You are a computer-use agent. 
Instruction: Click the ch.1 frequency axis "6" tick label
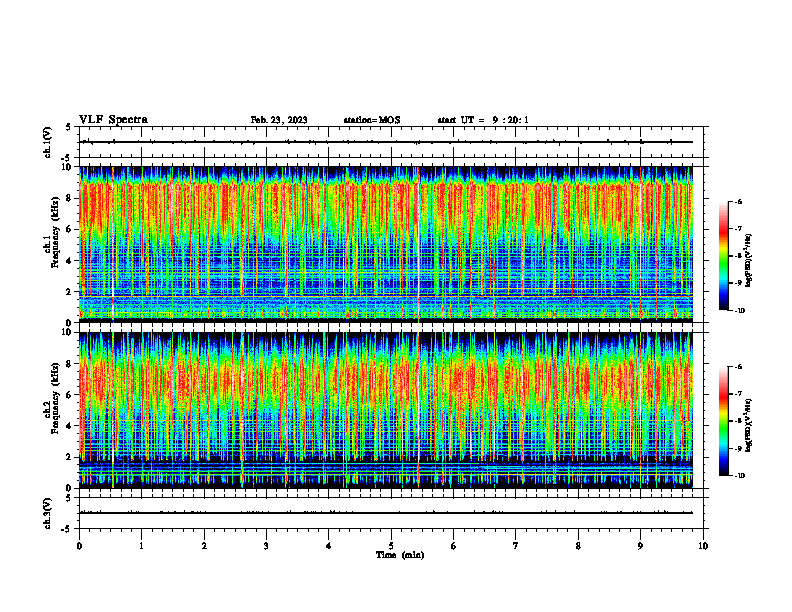tap(70, 229)
